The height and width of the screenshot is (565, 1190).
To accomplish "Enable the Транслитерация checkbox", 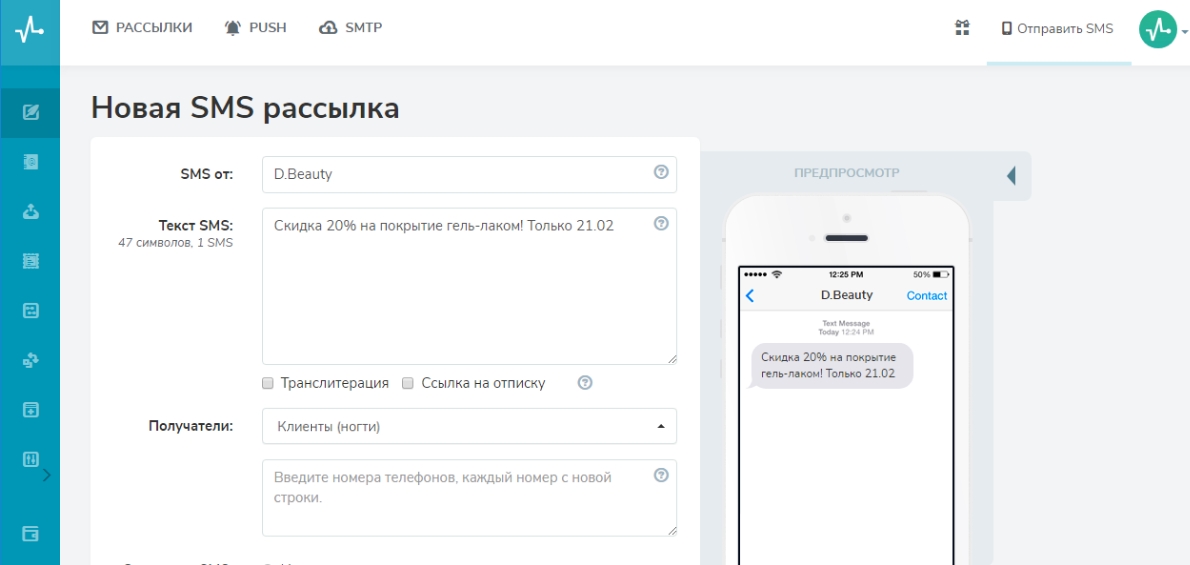I will pos(268,383).
